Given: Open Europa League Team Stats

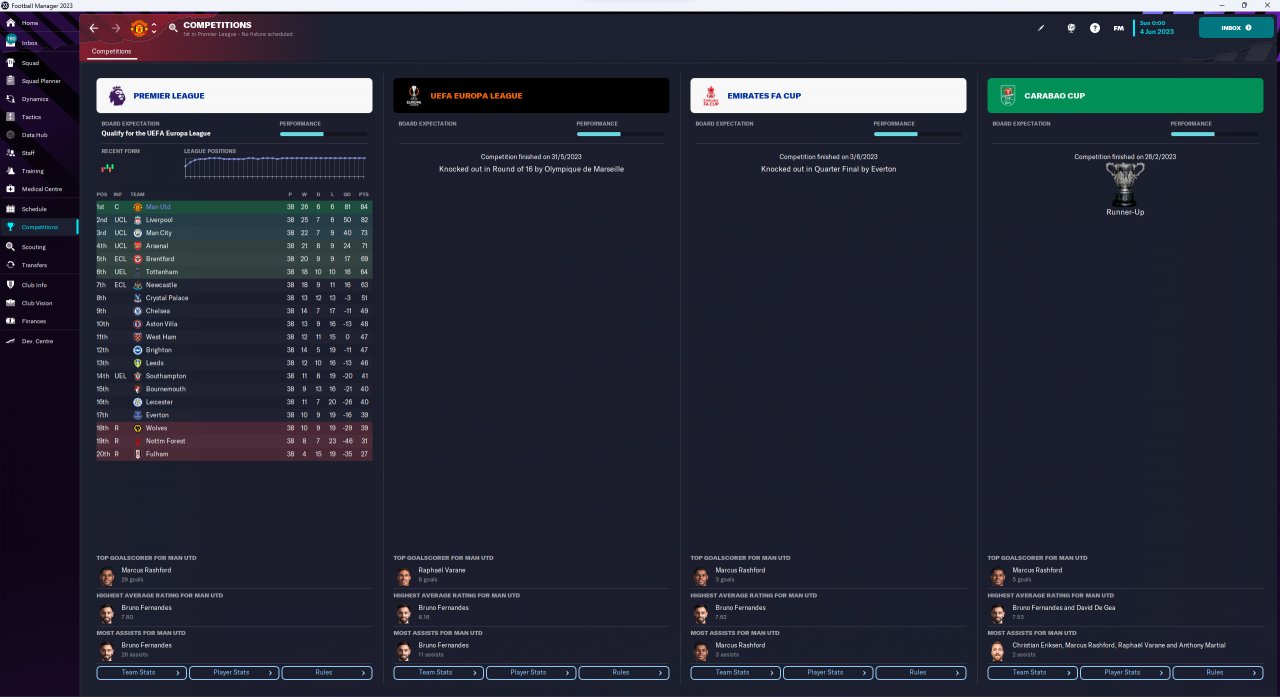Looking at the screenshot, I should pos(438,672).
